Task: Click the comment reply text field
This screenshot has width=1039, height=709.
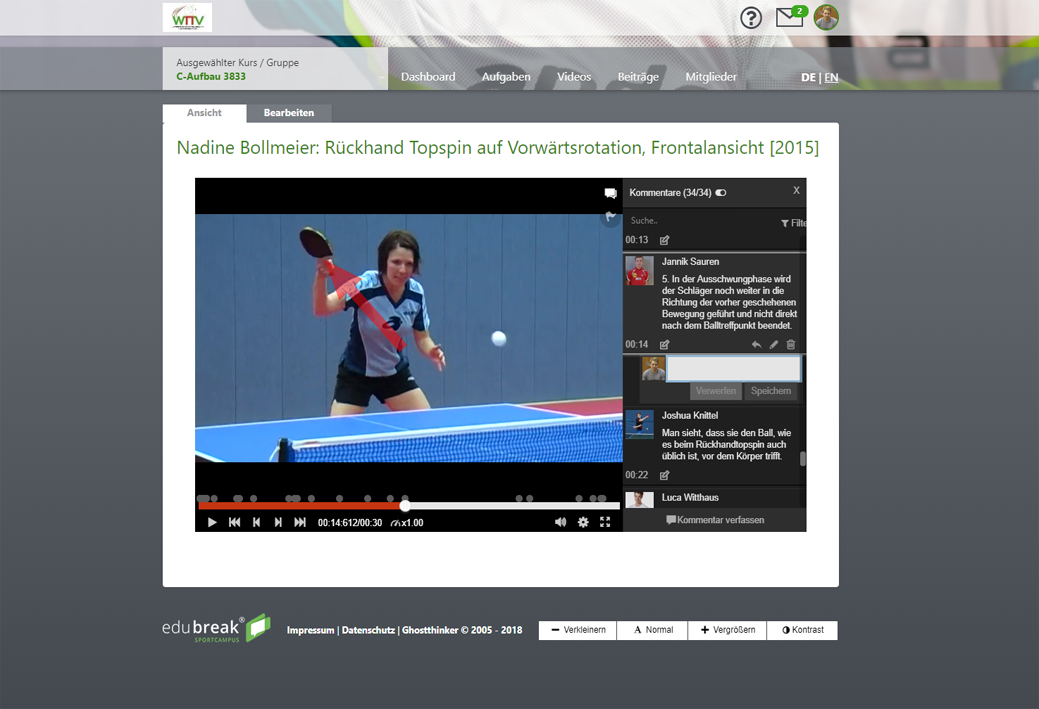Action: pyautogui.click(x=733, y=368)
